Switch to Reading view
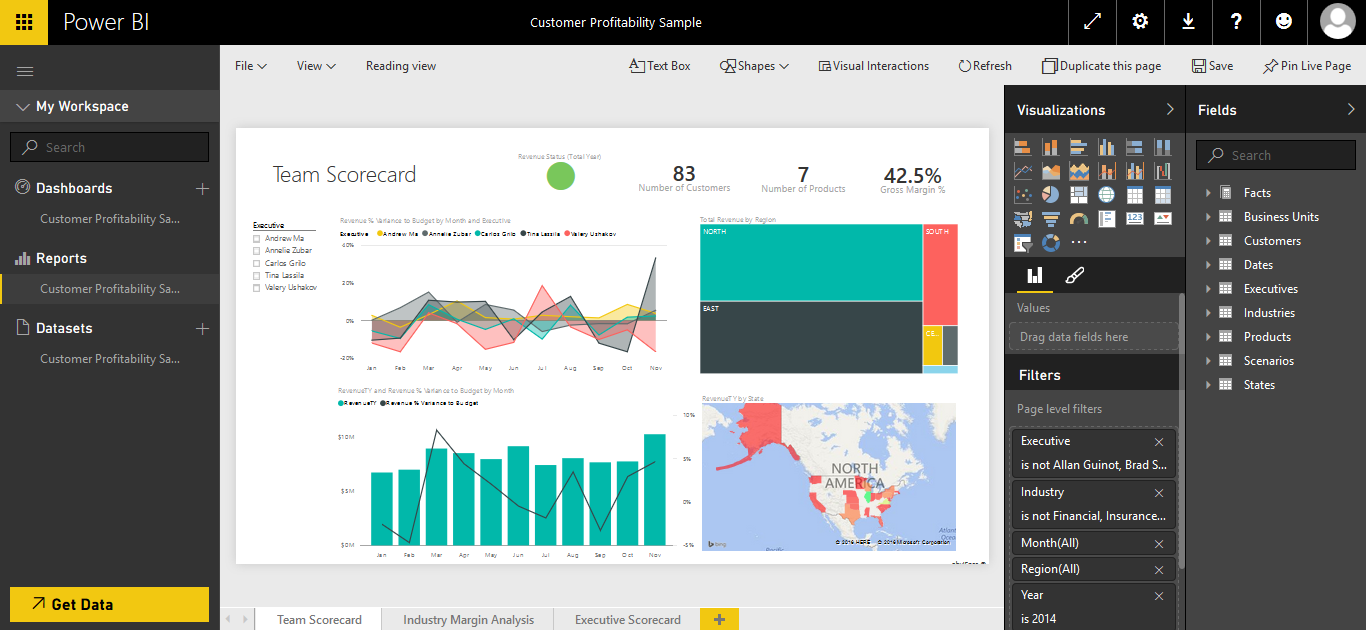 (401, 66)
